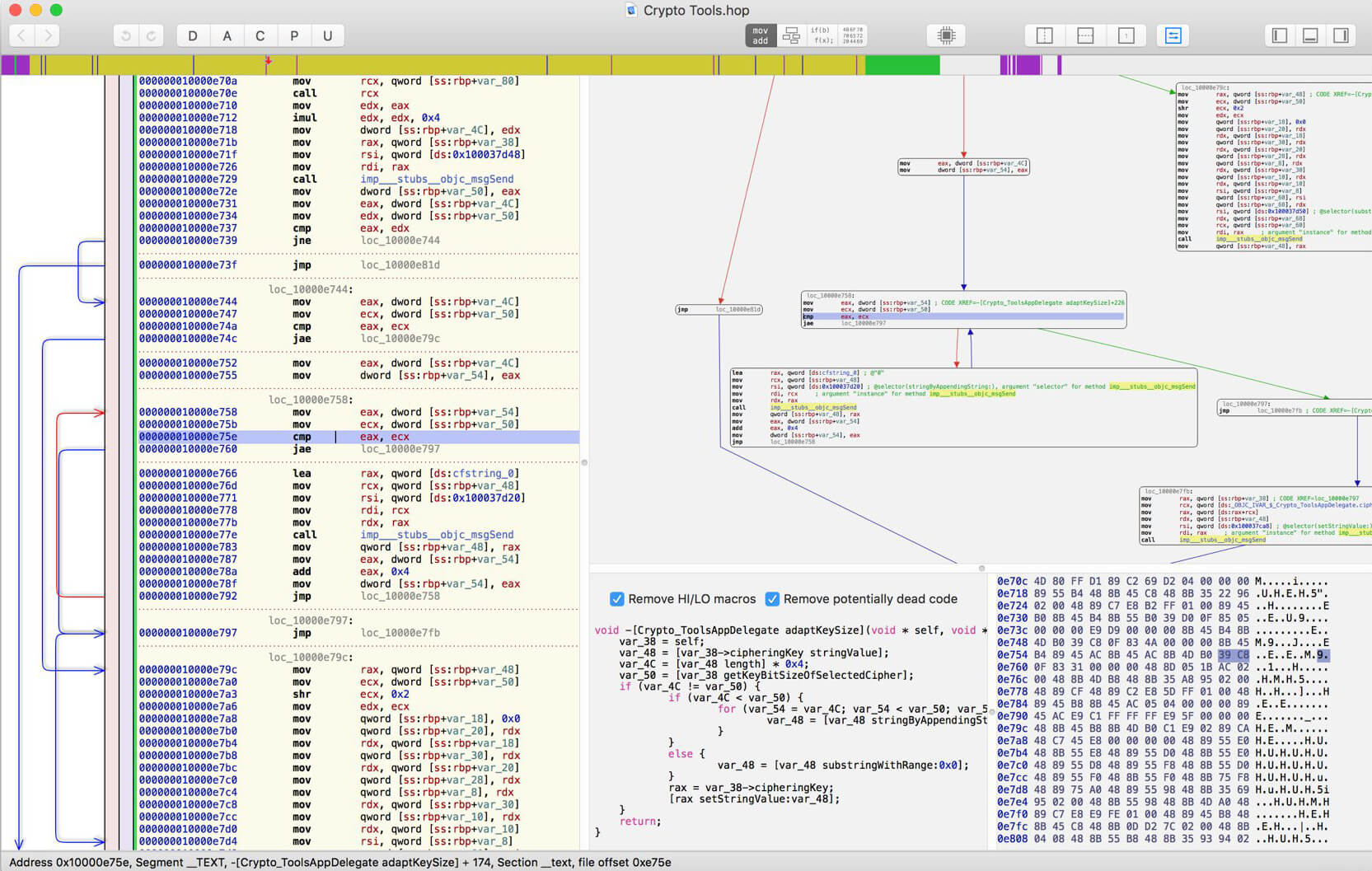Select hex dump row 0e808

click(x=1162, y=839)
